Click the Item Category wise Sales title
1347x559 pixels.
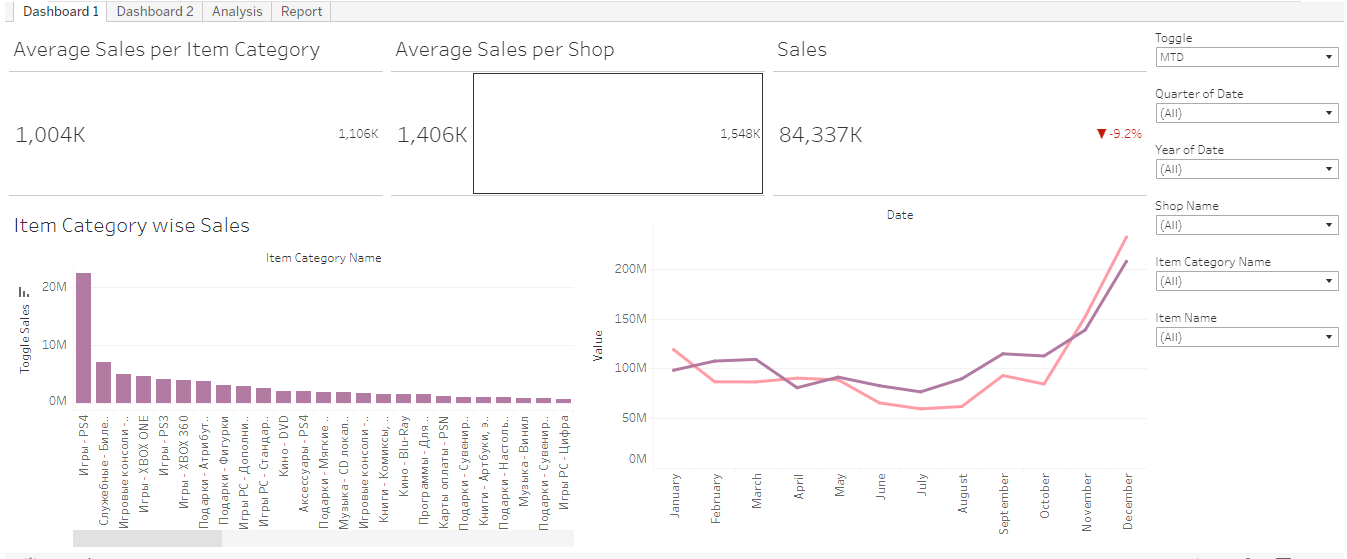coord(132,226)
